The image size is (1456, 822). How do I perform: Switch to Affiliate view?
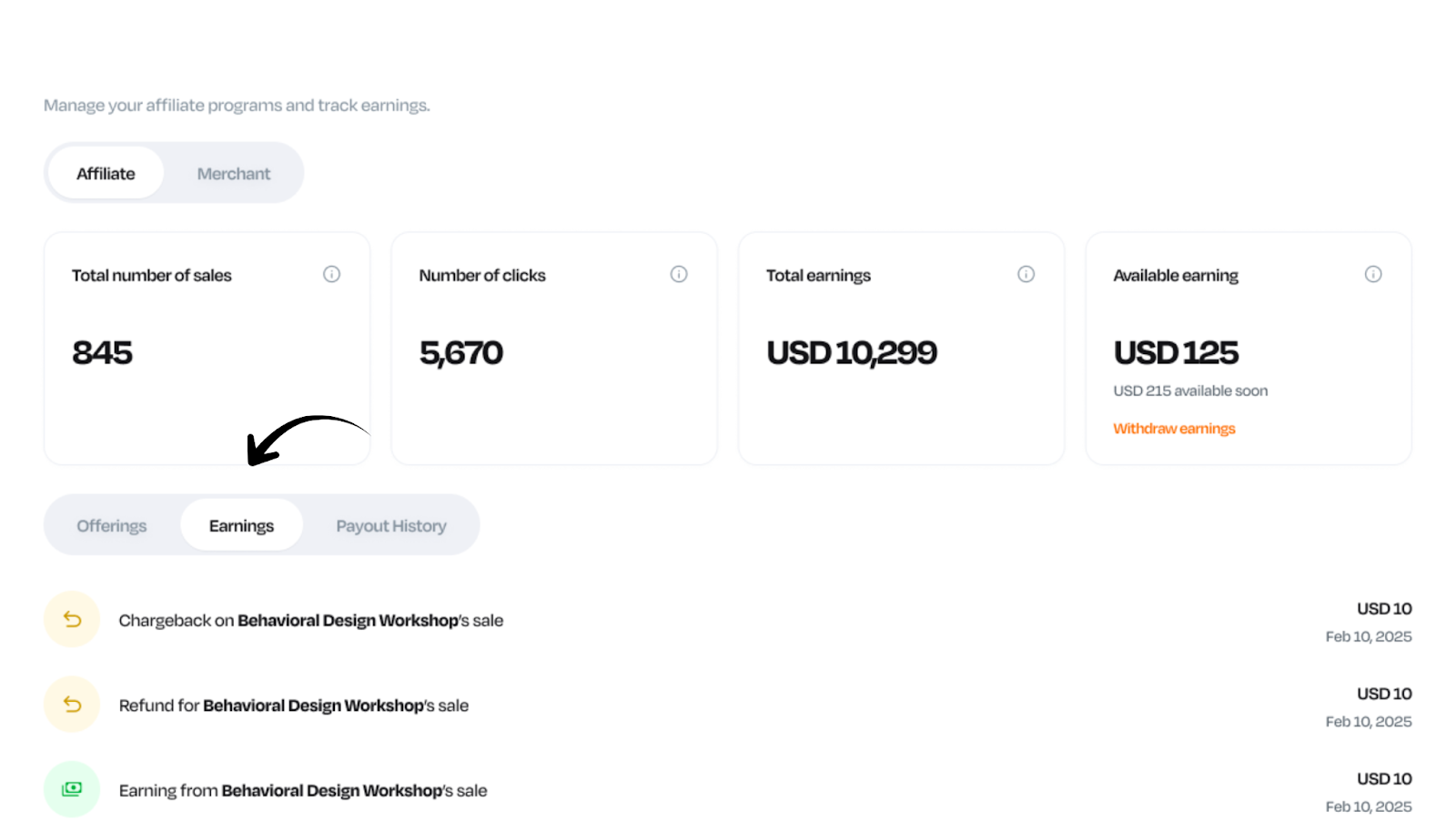(106, 173)
